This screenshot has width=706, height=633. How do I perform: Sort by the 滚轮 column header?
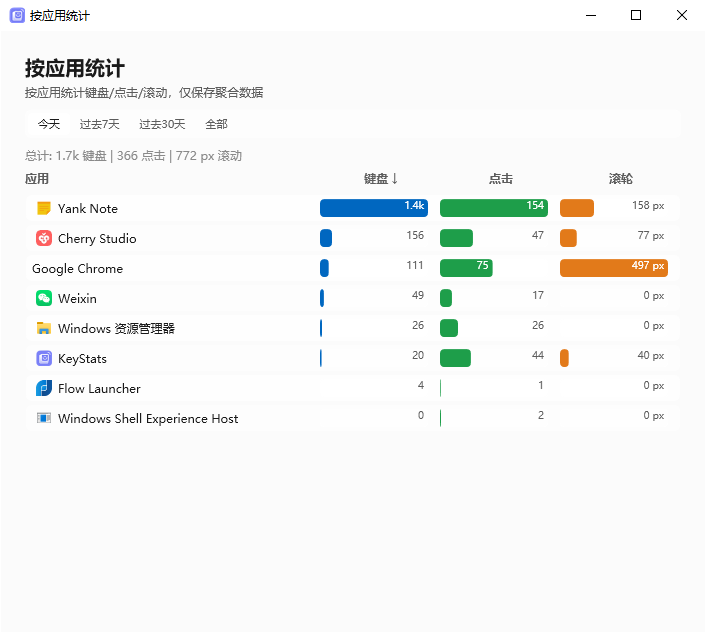click(x=620, y=179)
